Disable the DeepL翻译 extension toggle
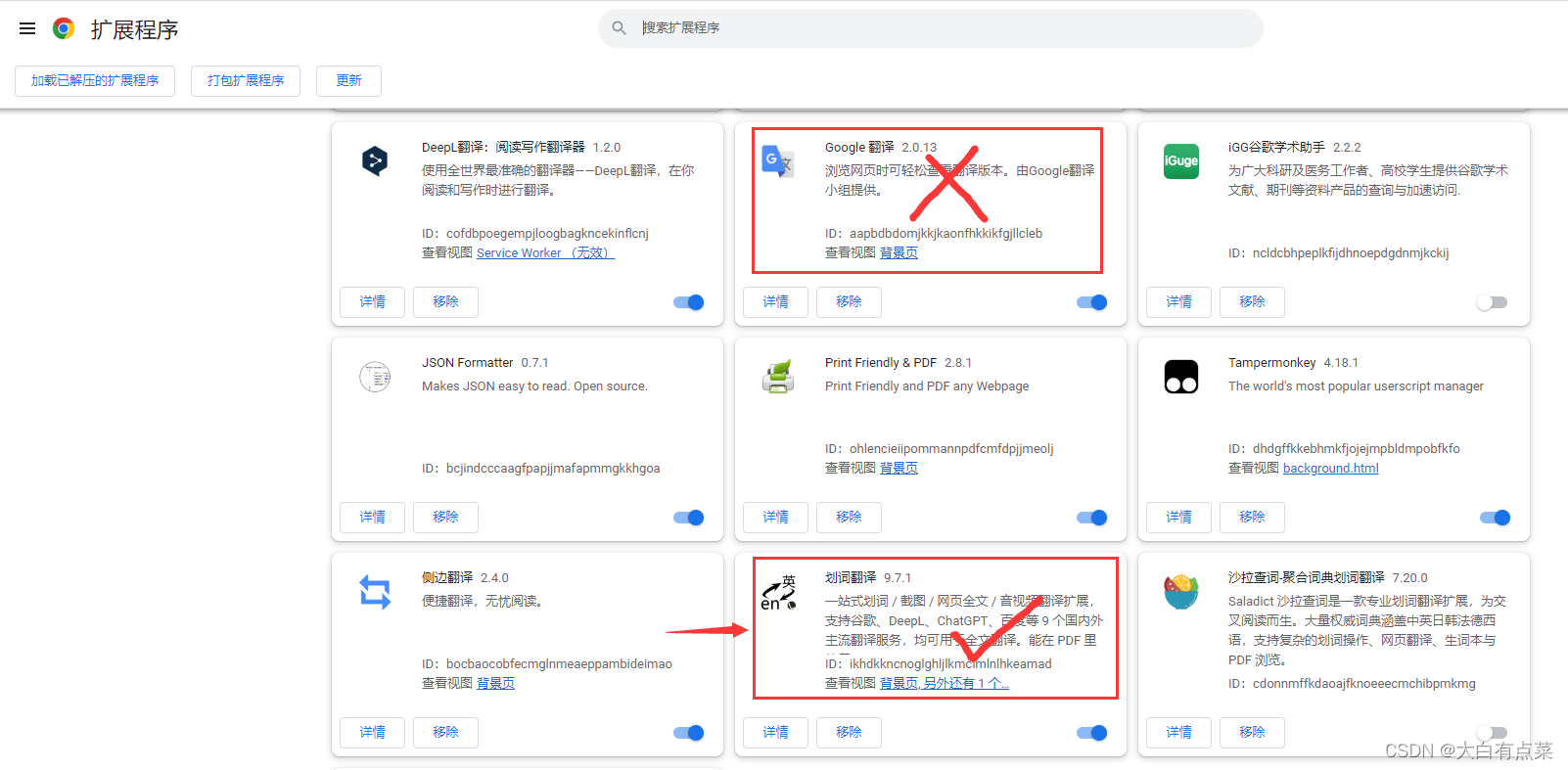 coord(689,302)
